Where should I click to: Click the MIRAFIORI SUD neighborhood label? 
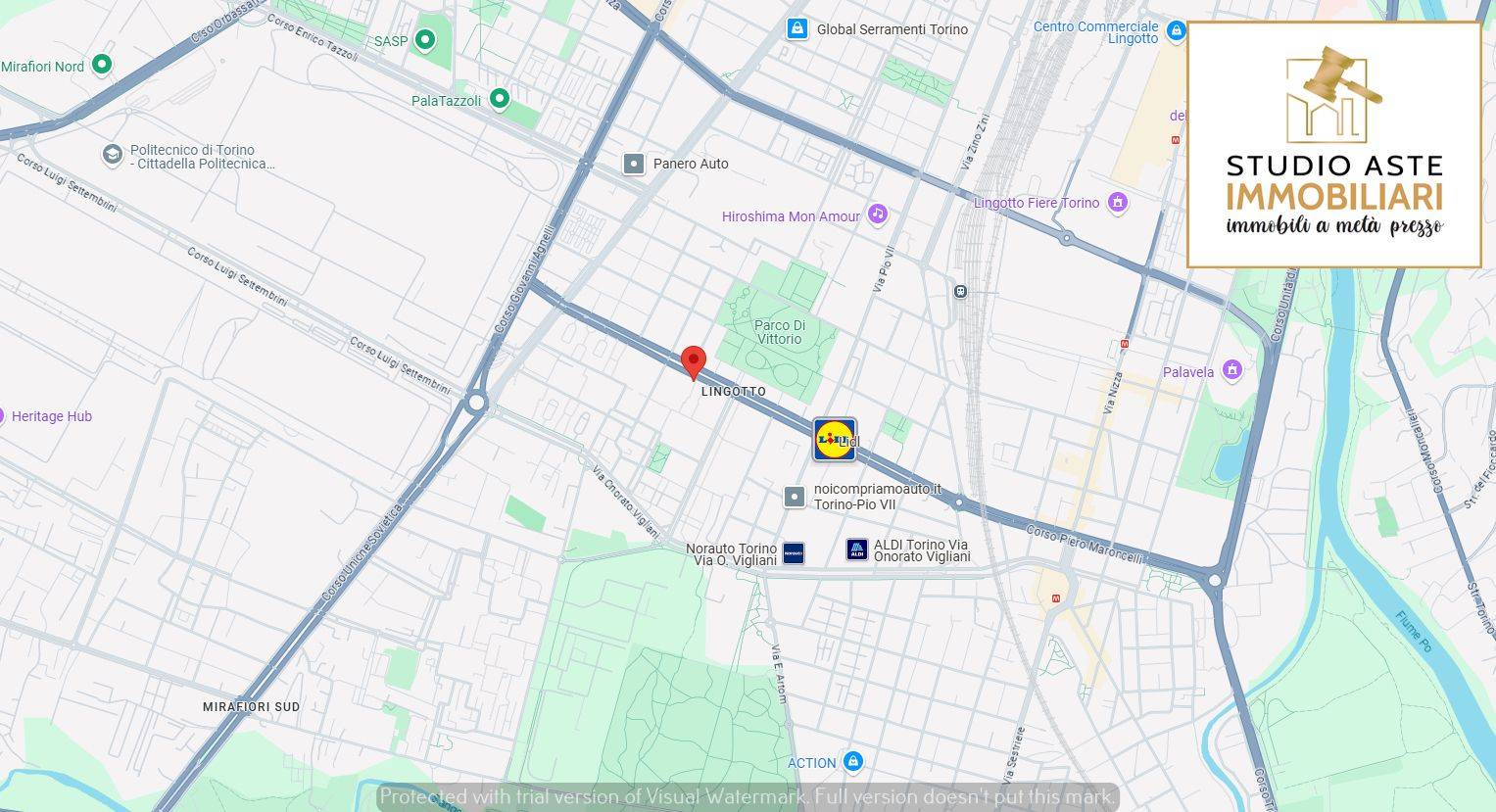[x=252, y=706]
